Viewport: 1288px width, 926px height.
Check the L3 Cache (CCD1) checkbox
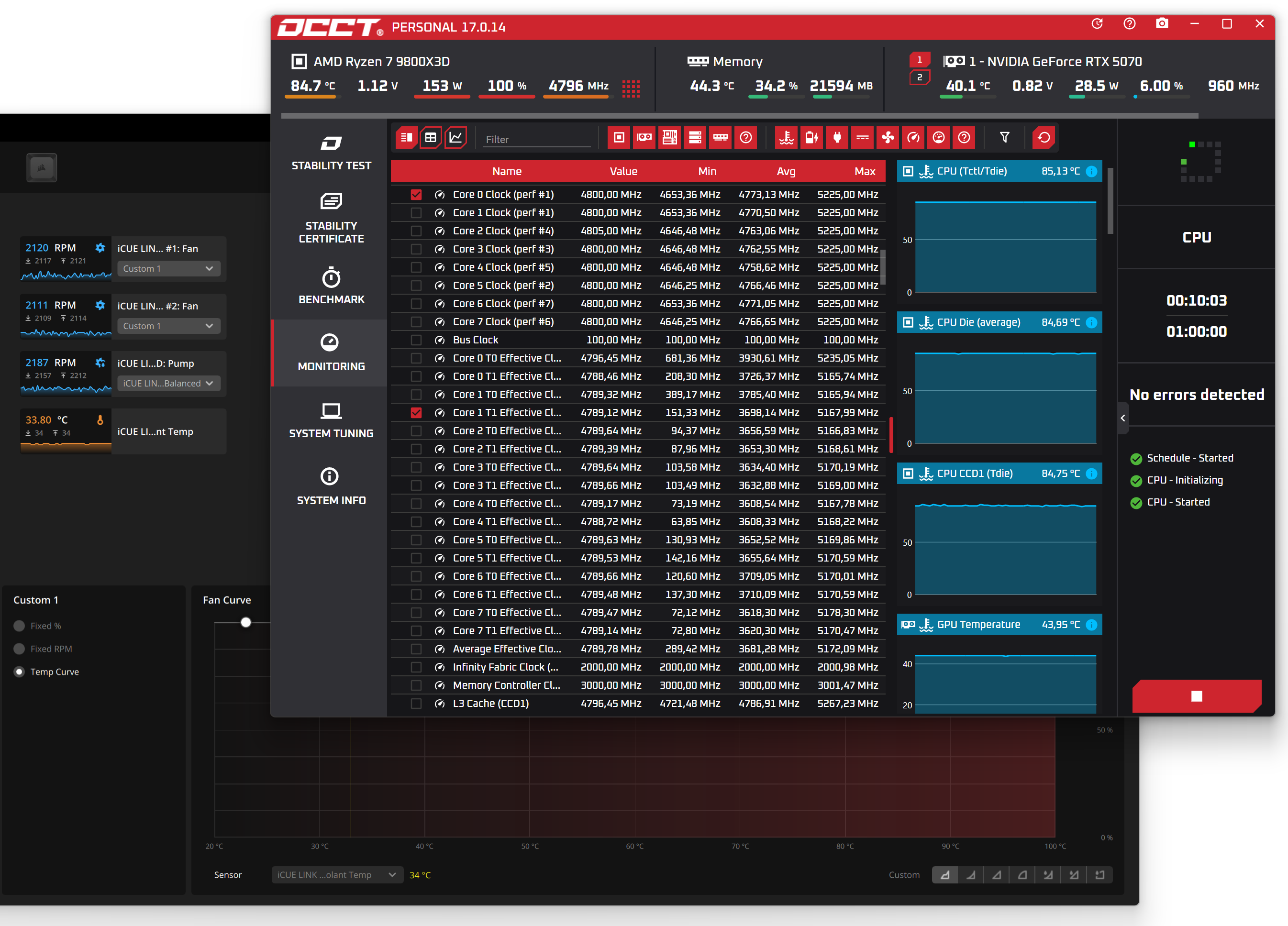416,704
